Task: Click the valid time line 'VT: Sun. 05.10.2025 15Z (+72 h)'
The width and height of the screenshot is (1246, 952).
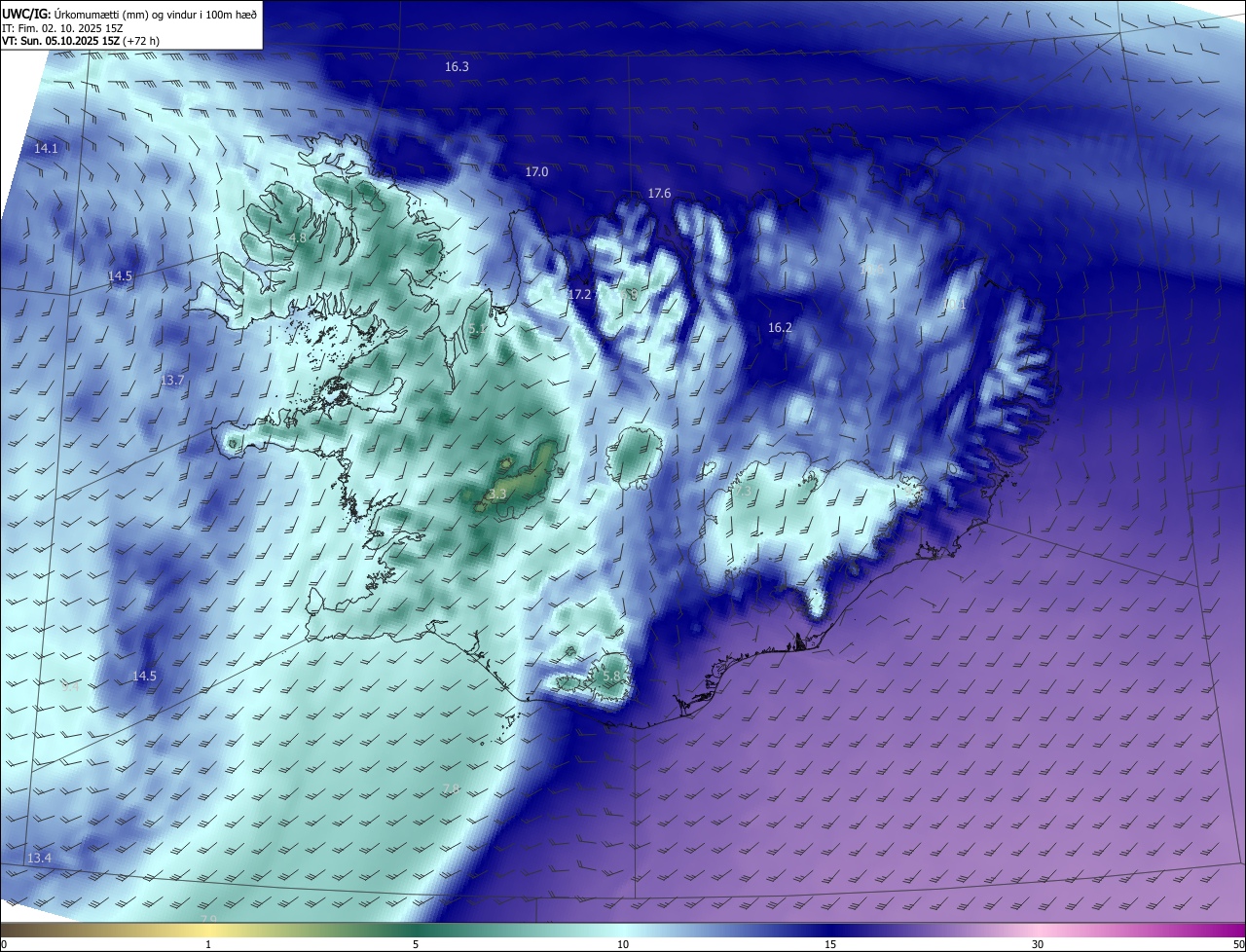Action: coord(81,41)
